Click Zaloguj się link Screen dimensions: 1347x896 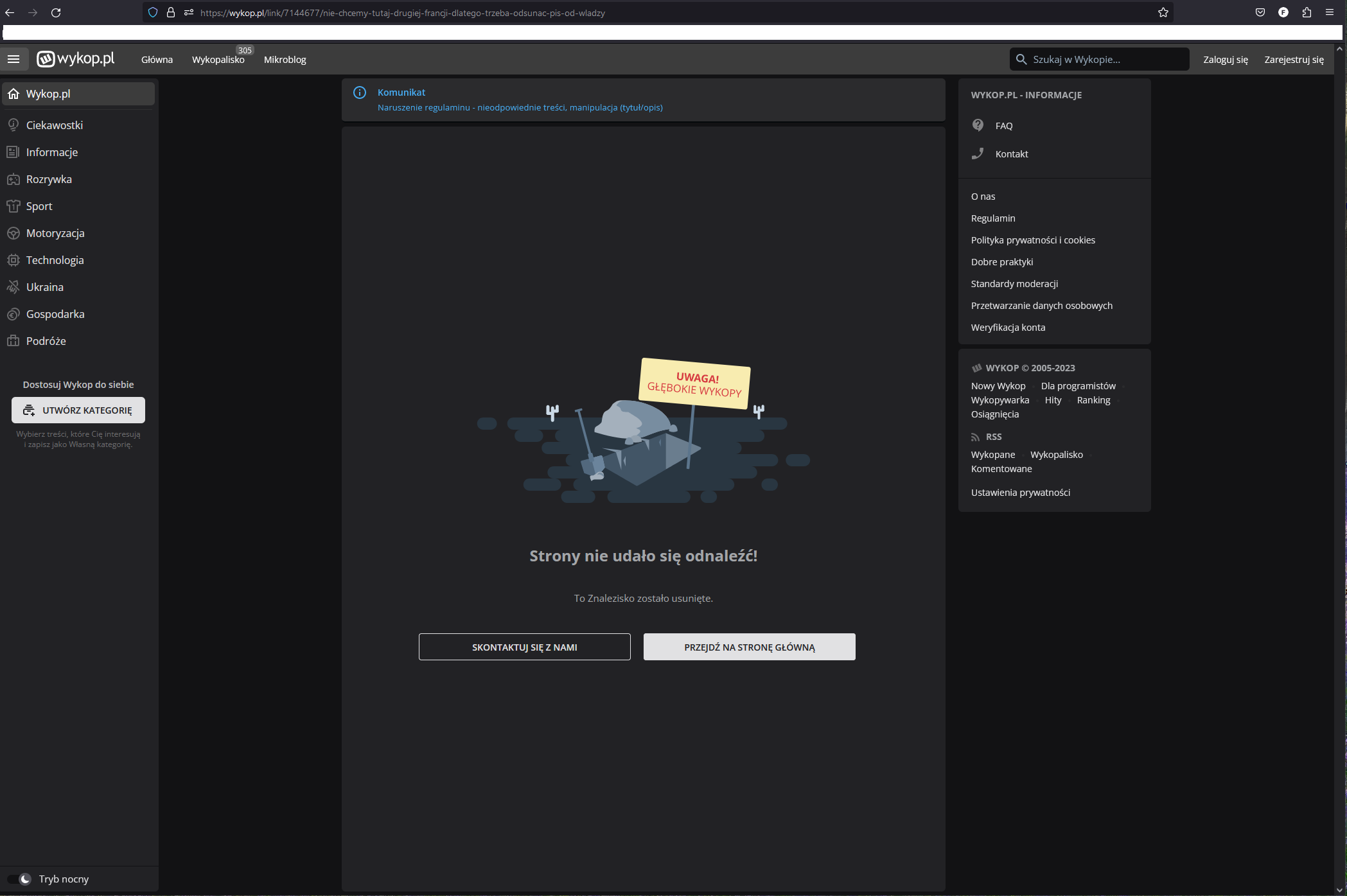tap(1225, 60)
